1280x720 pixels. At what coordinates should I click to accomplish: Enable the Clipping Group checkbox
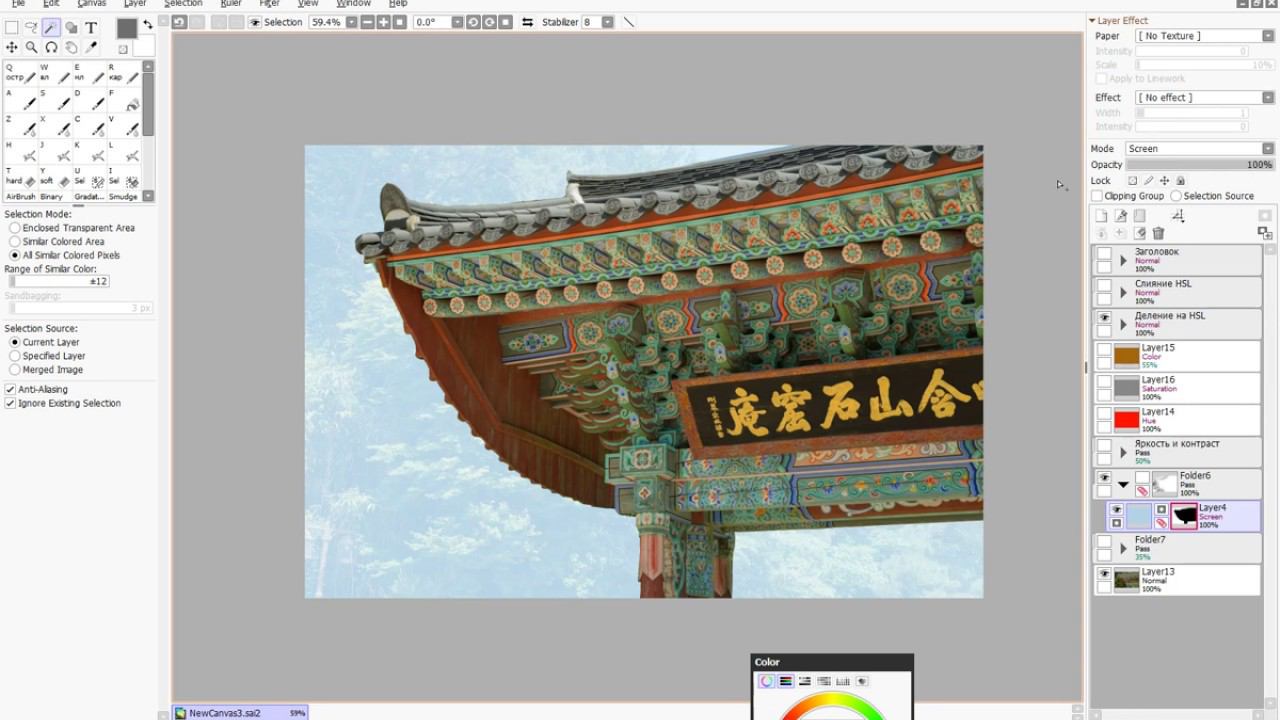pyautogui.click(x=1097, y=196)
